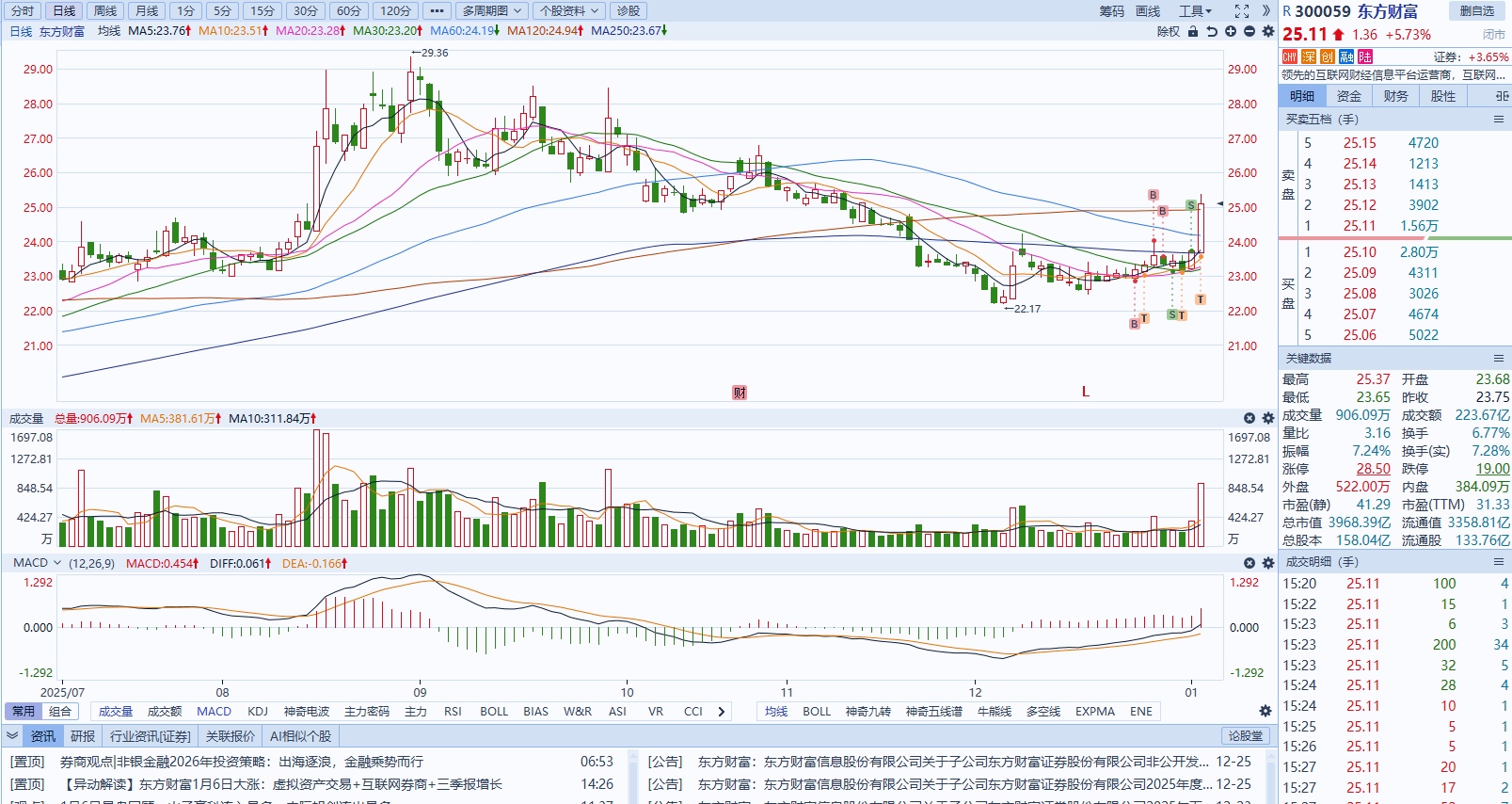Open MACD panel settings gear
This screenshot has width=1512, height=804.
1268,563
